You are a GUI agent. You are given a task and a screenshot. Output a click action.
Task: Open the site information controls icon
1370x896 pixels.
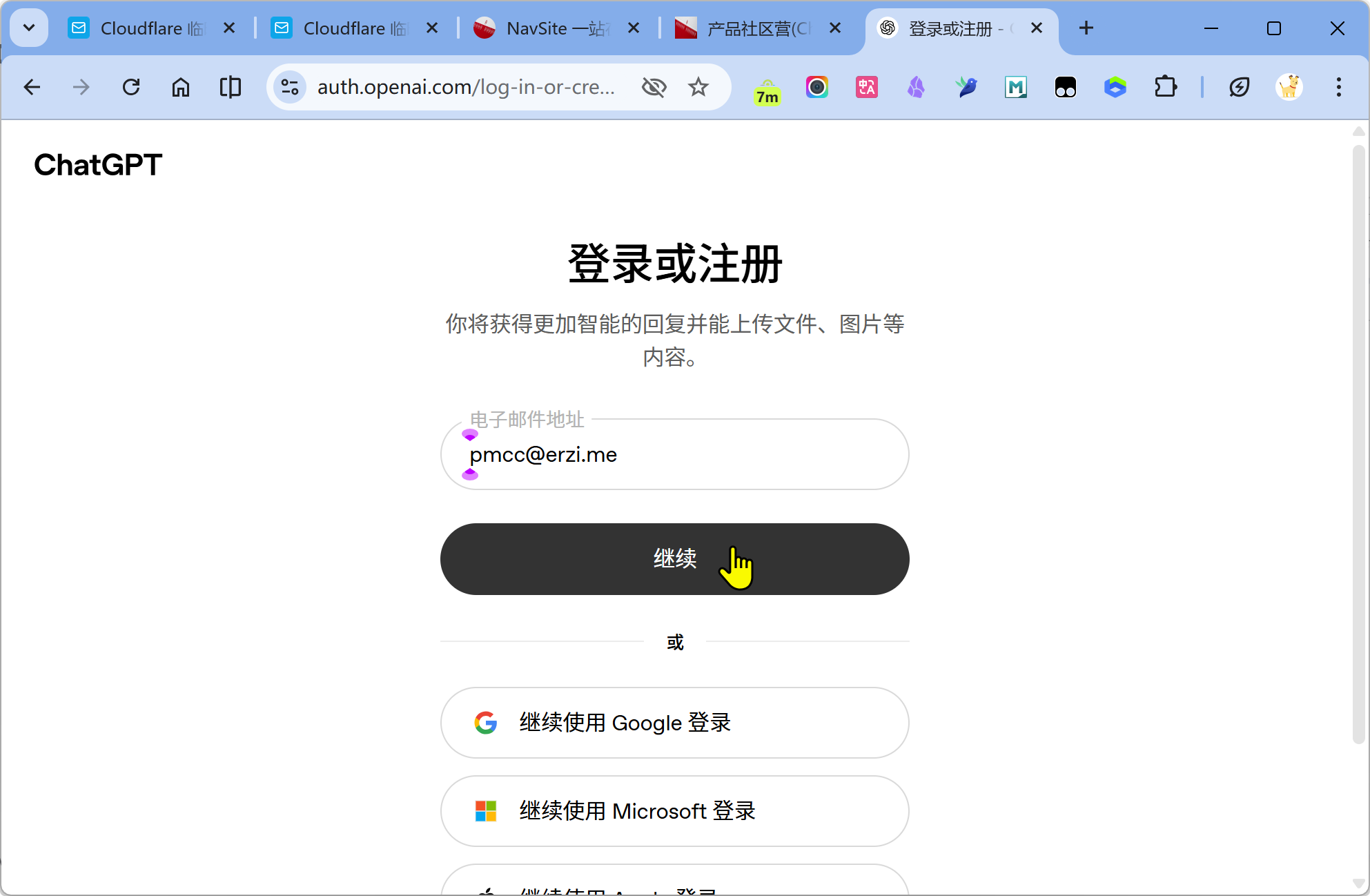[x=290, y=87]
